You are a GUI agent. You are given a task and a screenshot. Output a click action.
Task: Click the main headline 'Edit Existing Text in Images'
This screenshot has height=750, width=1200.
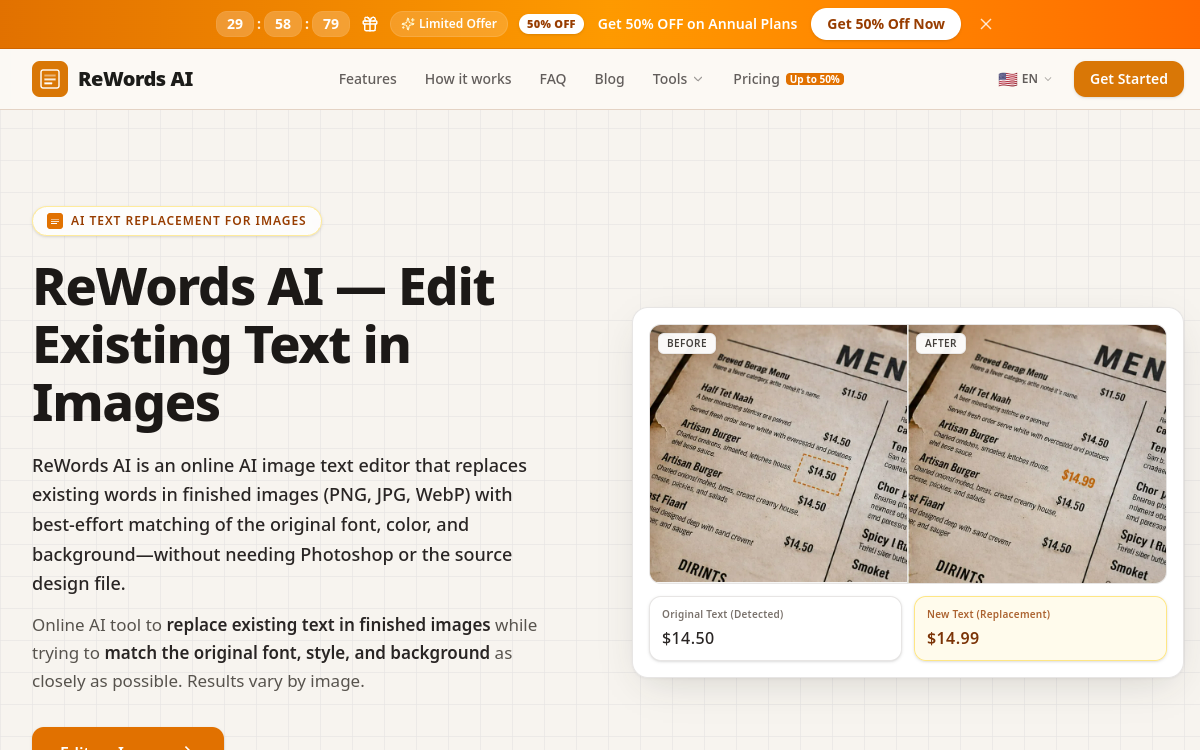pos(264,344)
